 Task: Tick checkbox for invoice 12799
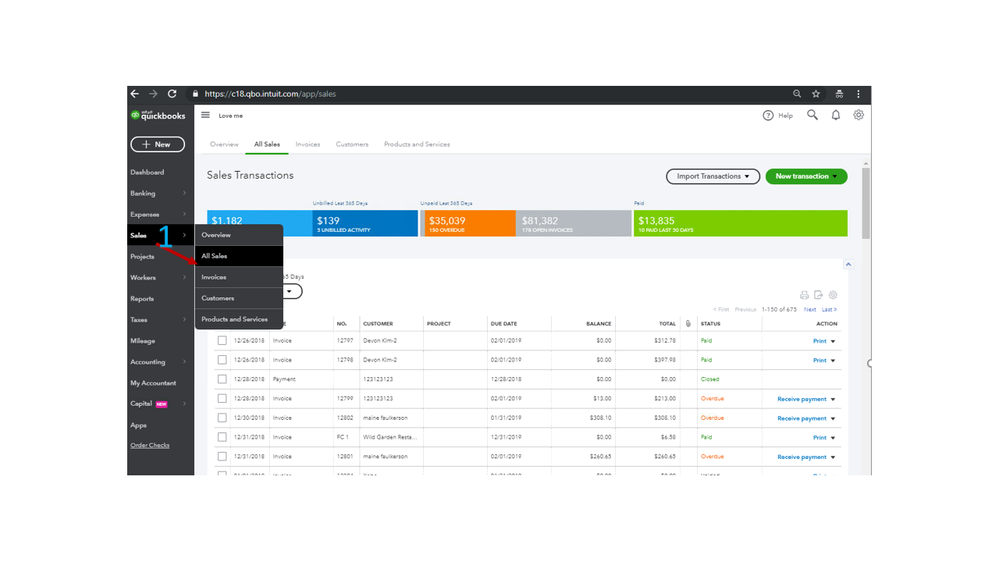[x=222, y=399]
